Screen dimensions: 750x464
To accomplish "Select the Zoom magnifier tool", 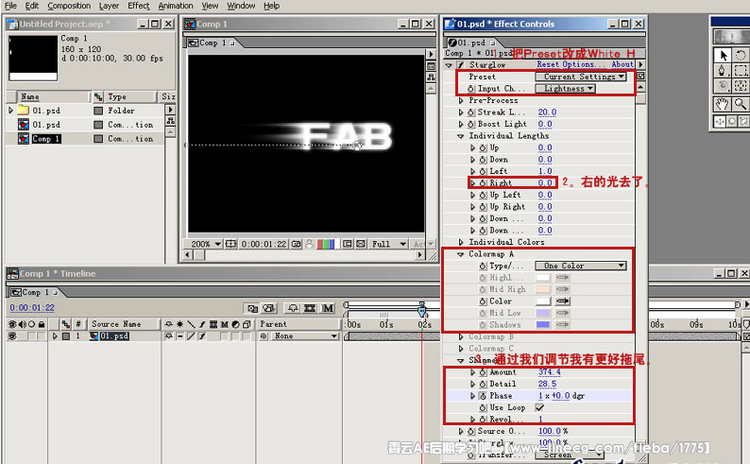I will pyautogui.click(x=740, y=104).
